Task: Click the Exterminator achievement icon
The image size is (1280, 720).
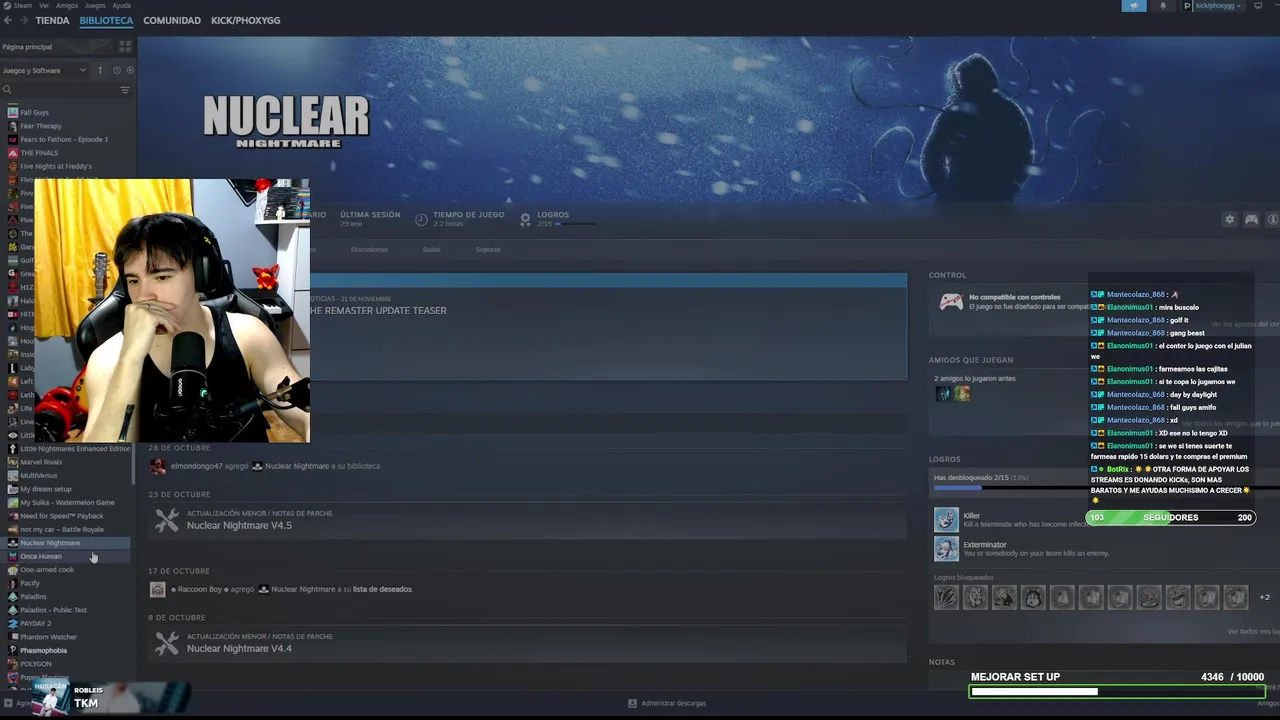Action: tap(946, 548)
